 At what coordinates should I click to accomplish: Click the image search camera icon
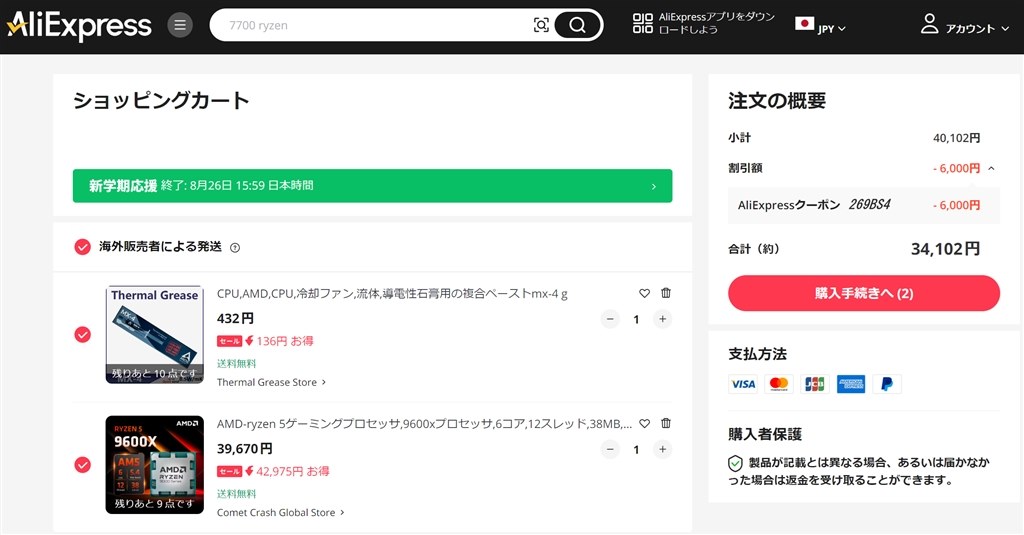click(x=541, y=25)
